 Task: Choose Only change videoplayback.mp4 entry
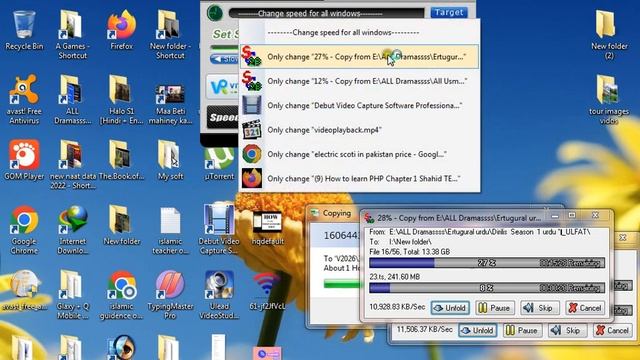click(360, 130)
